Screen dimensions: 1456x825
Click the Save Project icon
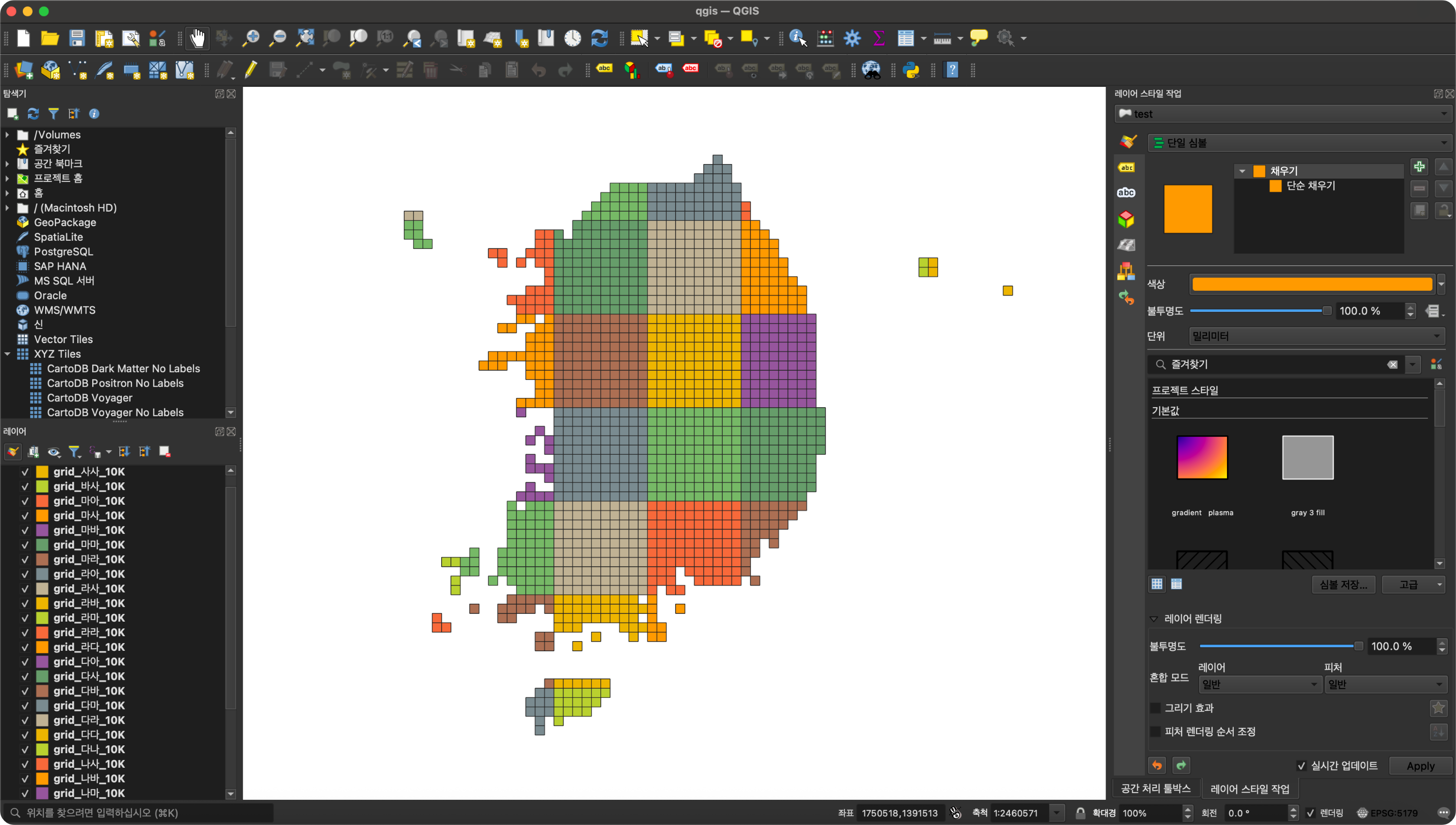tap(77, 38)
